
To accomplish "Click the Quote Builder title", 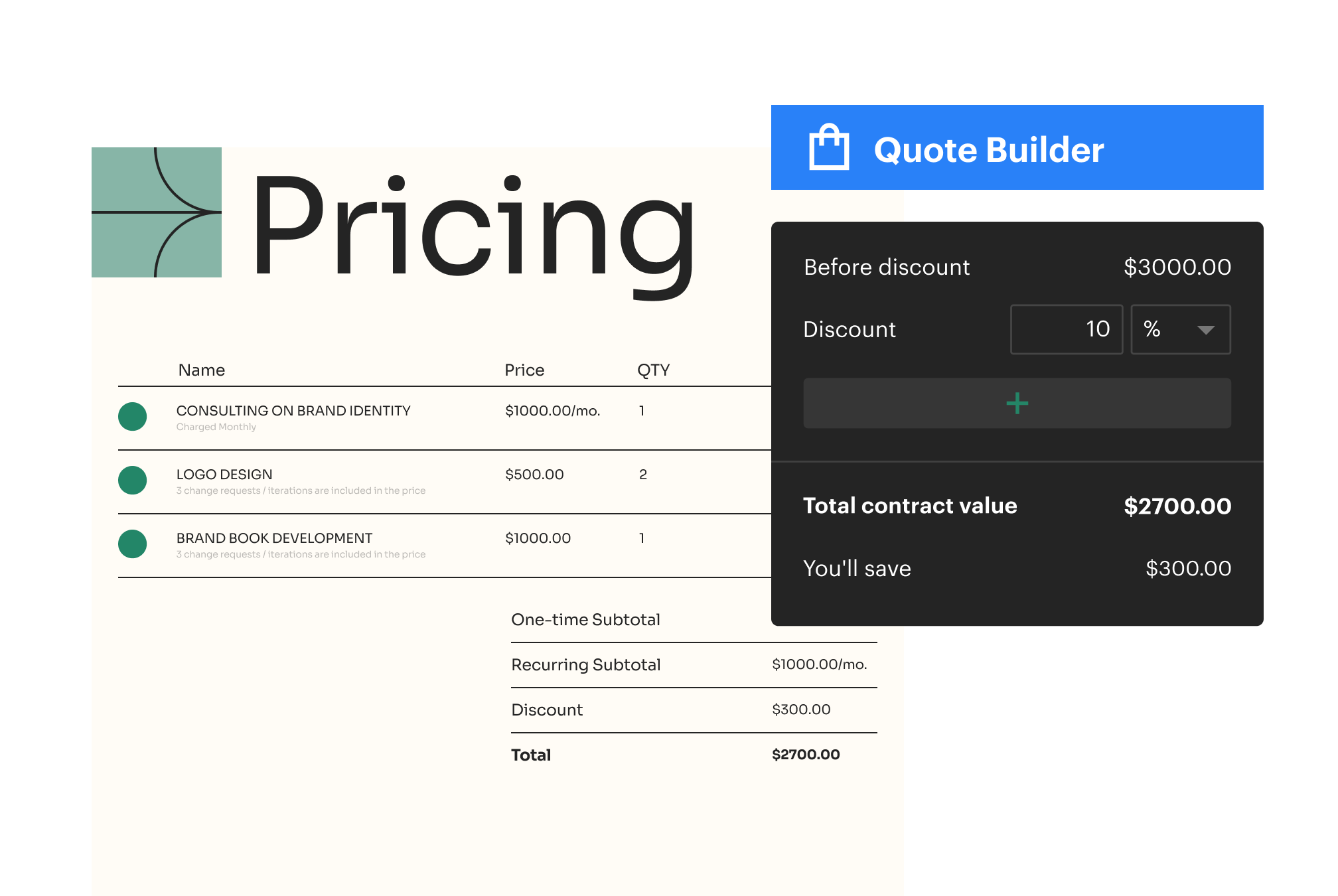I will pos(989,150).
